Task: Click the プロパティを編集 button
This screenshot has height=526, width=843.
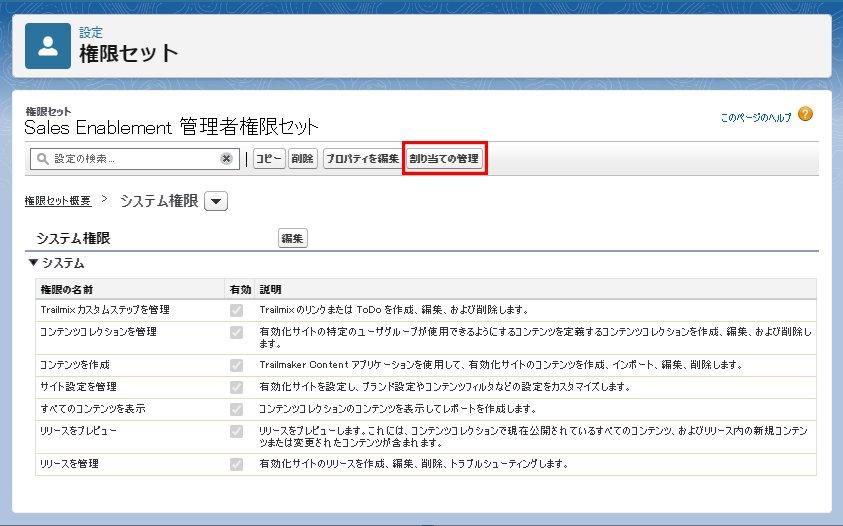Action: pos(362,159)
